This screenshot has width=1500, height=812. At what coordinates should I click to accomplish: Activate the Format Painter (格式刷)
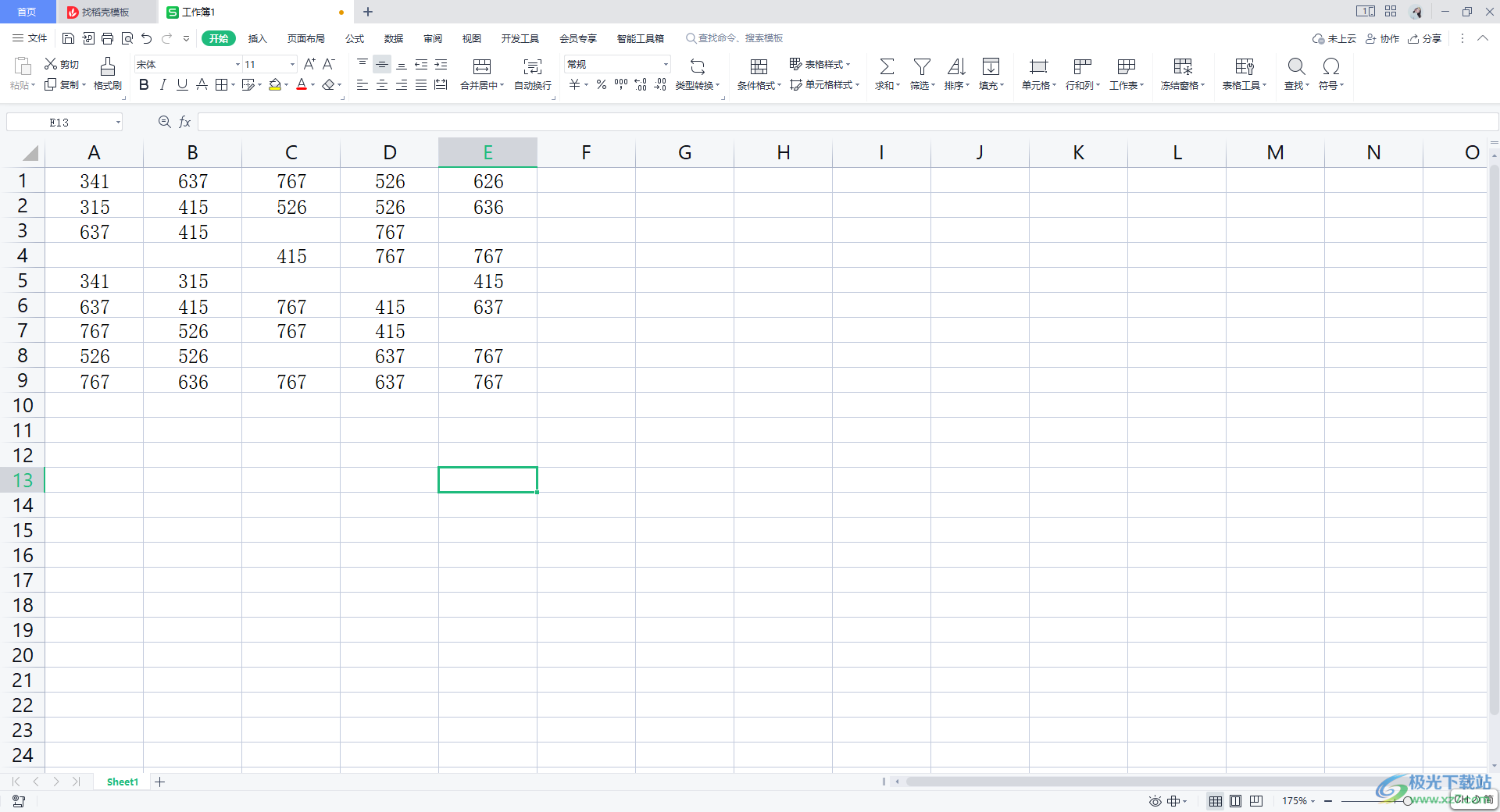tap(108, 74)
